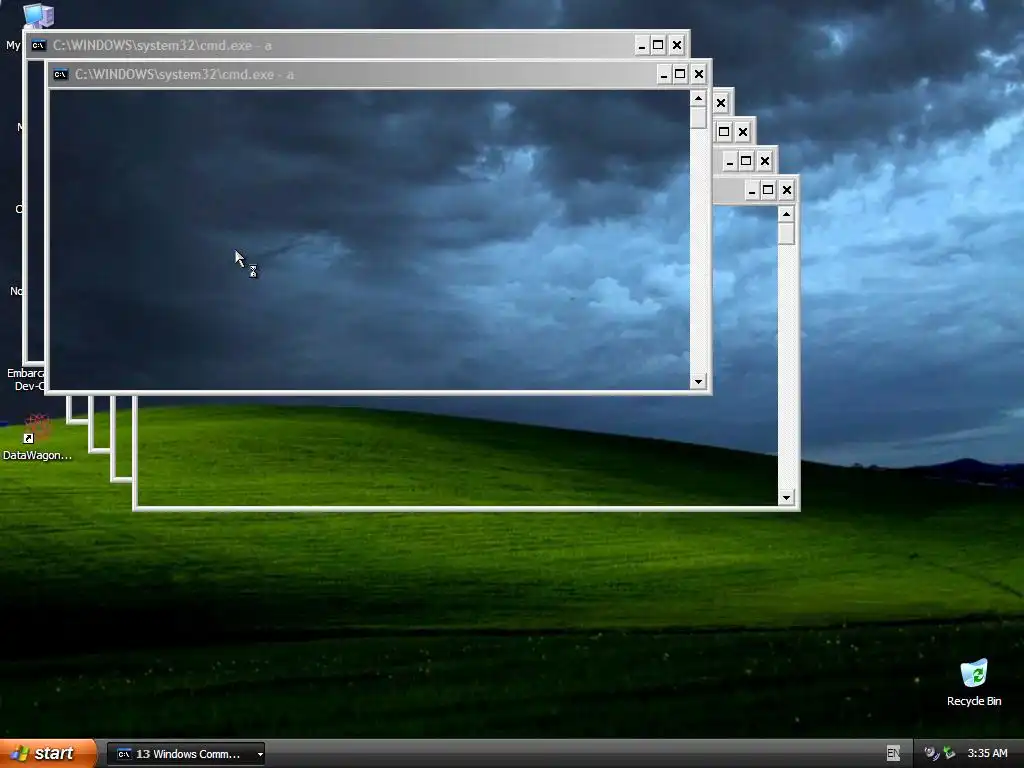
Task: Minimize the second-lowest cascaded cmd window
Action: pyautogui.click(x=729, y=161)
